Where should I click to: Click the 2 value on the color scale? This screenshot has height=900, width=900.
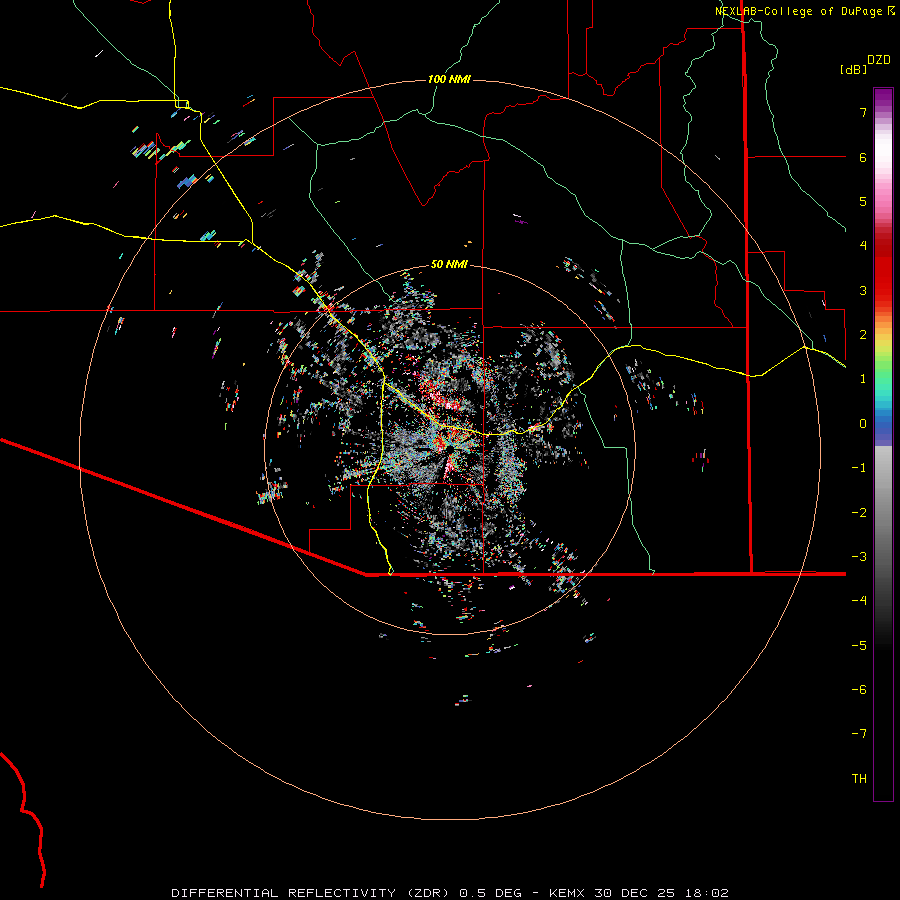(863, 335)
